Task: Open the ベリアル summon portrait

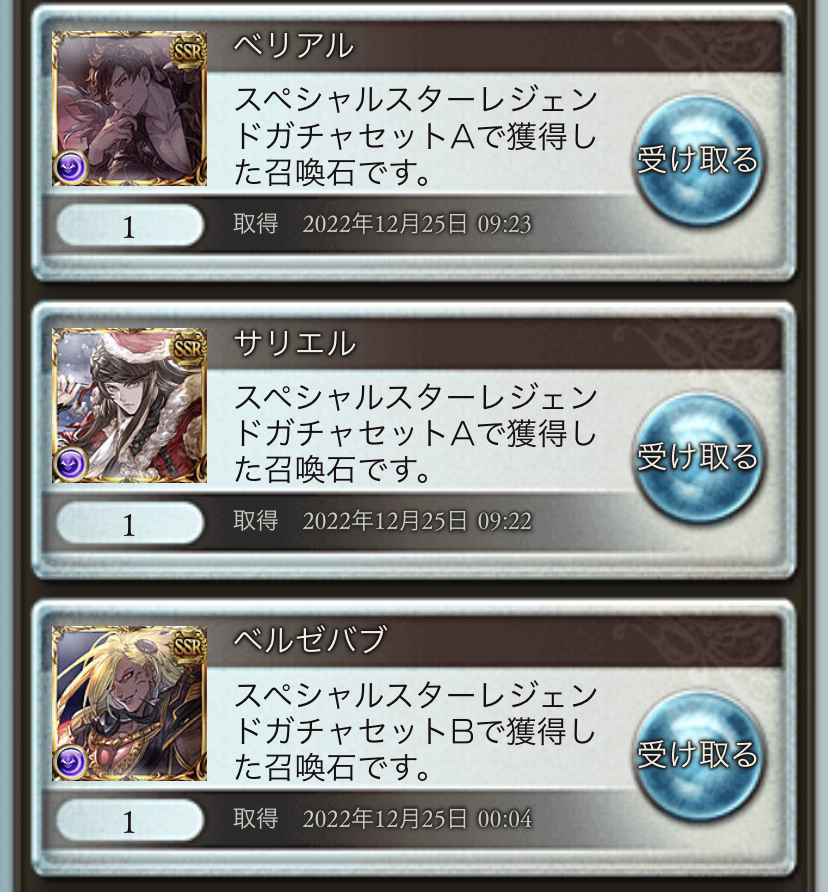Action: [129, 108]
